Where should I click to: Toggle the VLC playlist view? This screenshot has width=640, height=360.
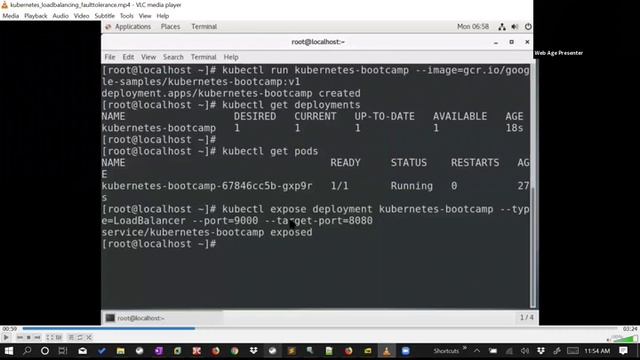point(71,338)
